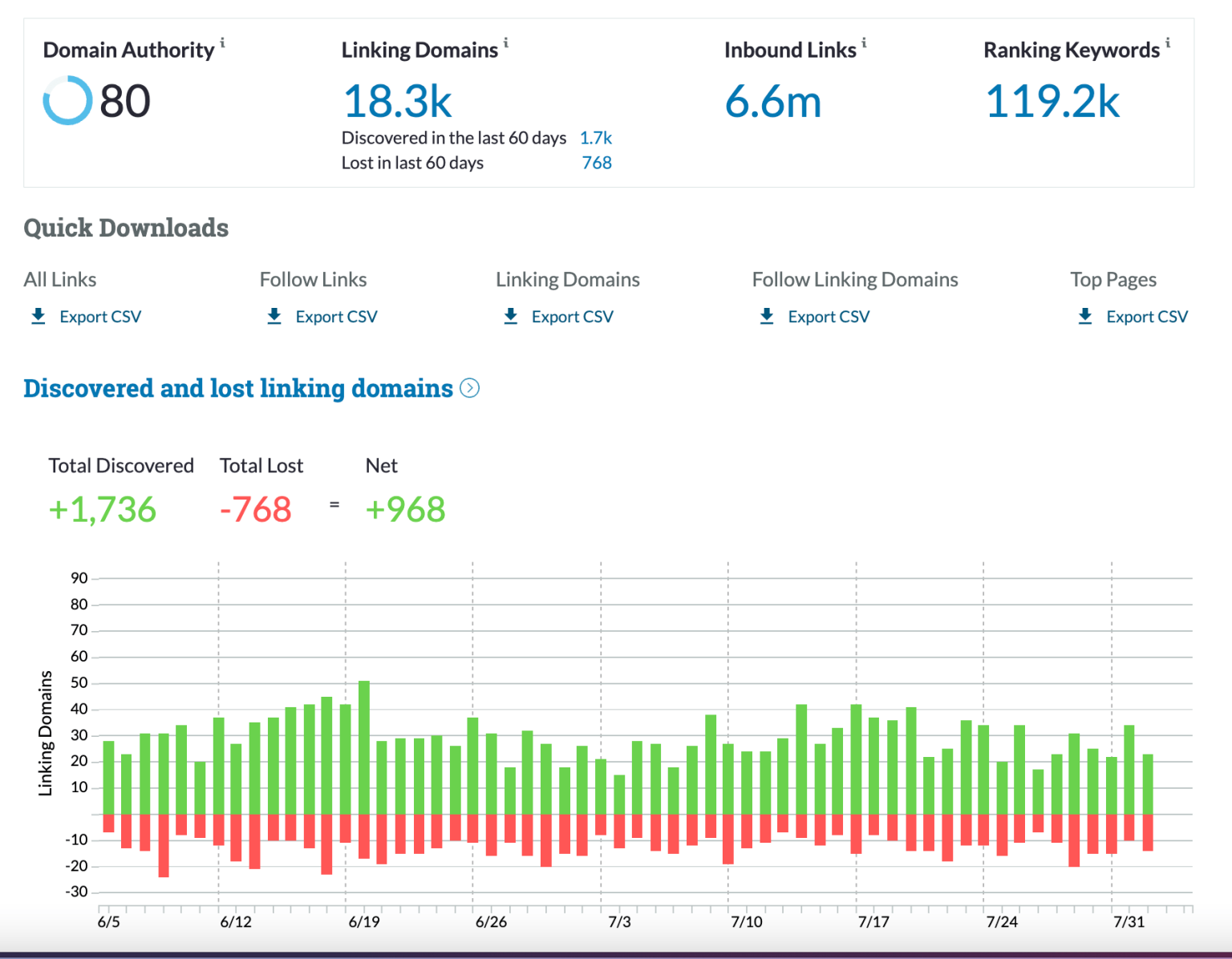Click Export CSV under Top Pages
The image size is (1232, 959).
point(1148,316)
